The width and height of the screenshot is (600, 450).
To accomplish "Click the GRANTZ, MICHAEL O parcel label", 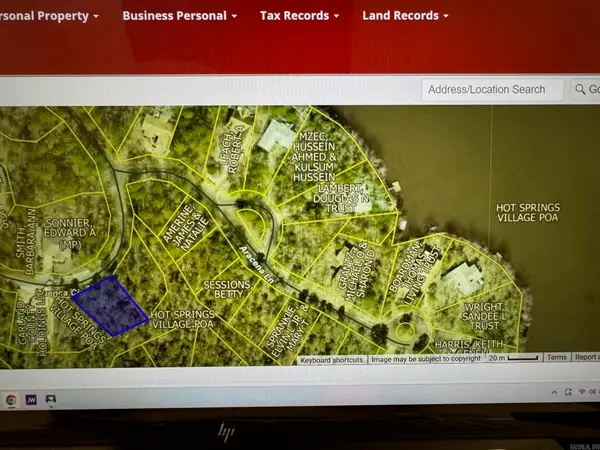I will pos(355,271).
